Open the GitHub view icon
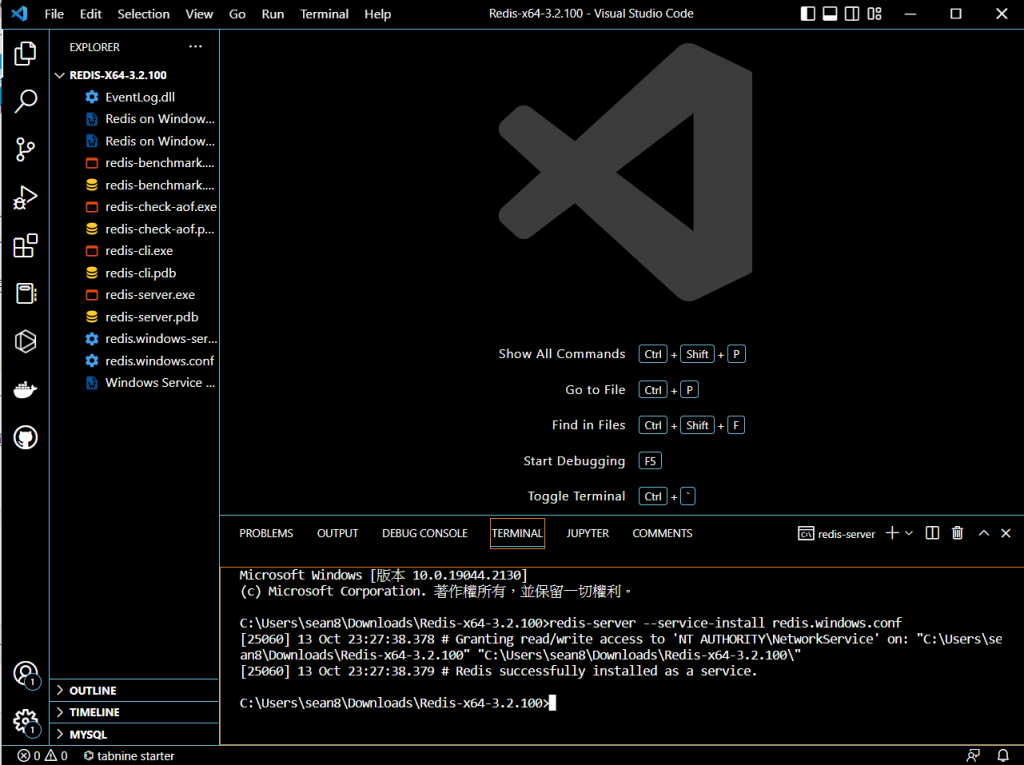Screen dimensions: 1024x765 25,437
